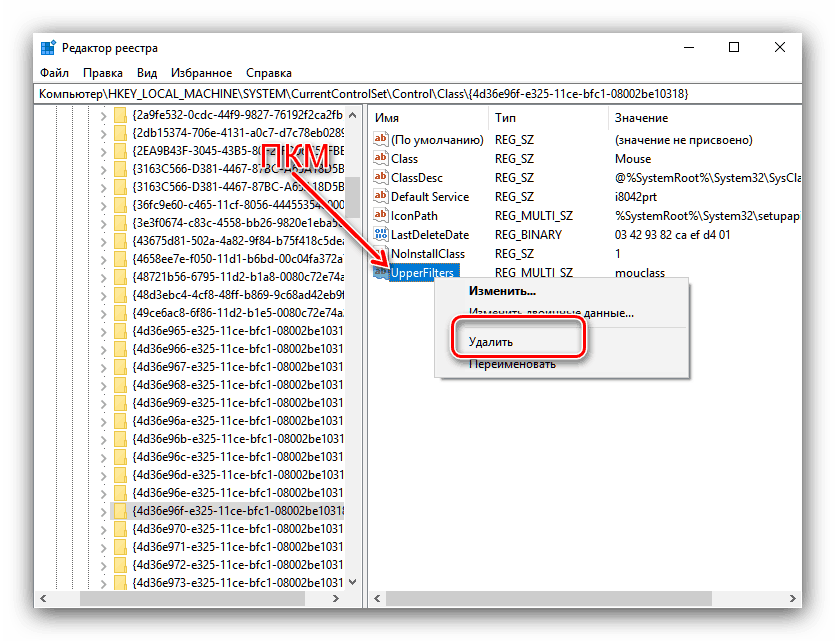Open the Справка menu
This screenshot has width=835, height=641.
[x=269, y=73]
